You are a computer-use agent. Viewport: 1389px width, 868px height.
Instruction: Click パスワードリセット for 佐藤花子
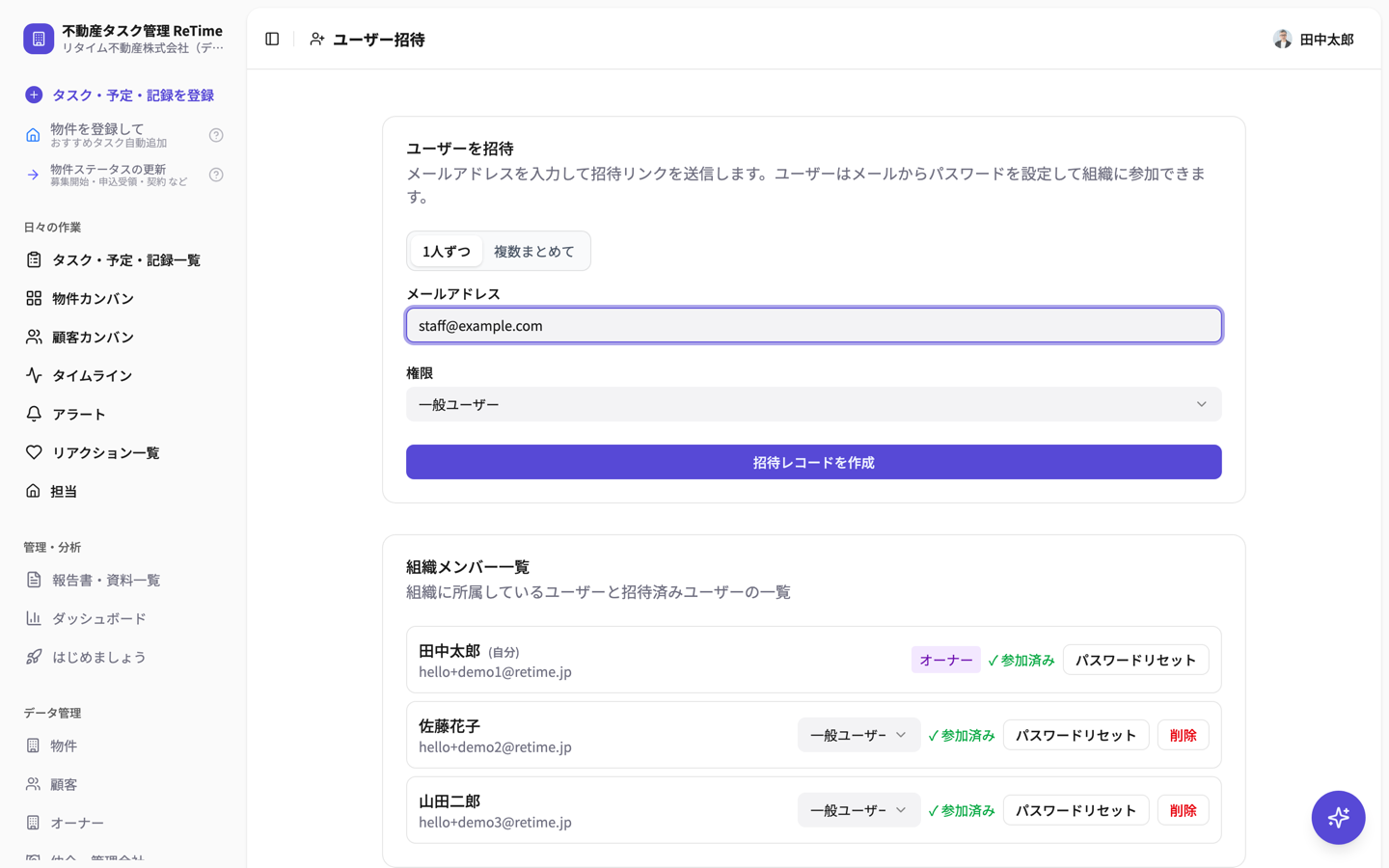pos(1076,735)
